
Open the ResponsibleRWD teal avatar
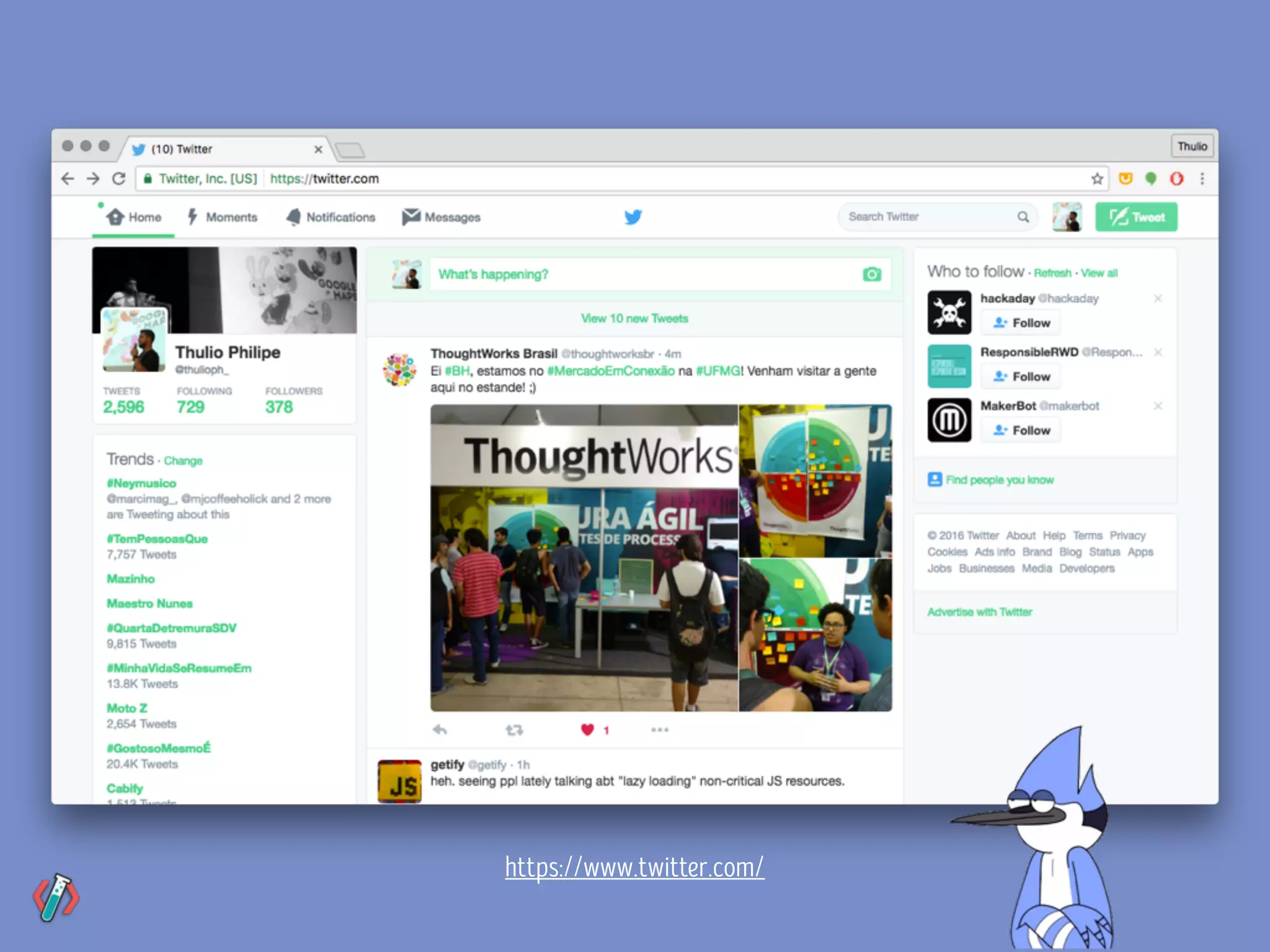pos(949,366)
